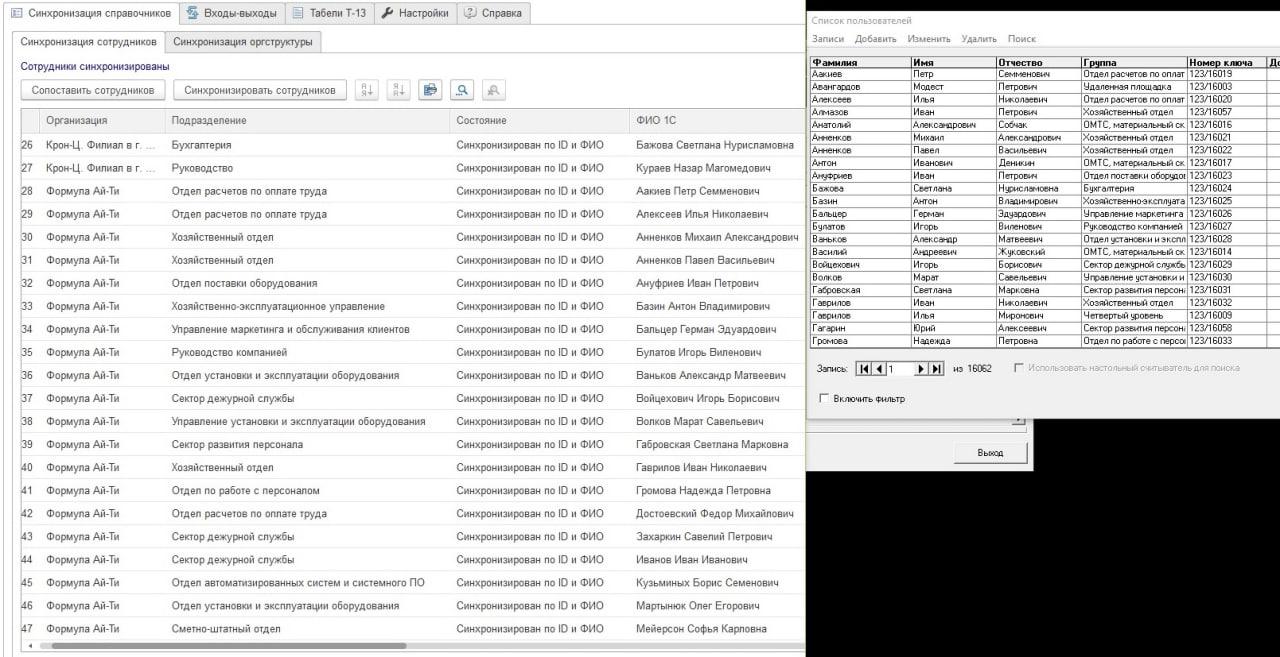The image size is (1280, 657).
Task: Toggle desktop reader for search checkbox
Action: click(x=1019, y=369)
